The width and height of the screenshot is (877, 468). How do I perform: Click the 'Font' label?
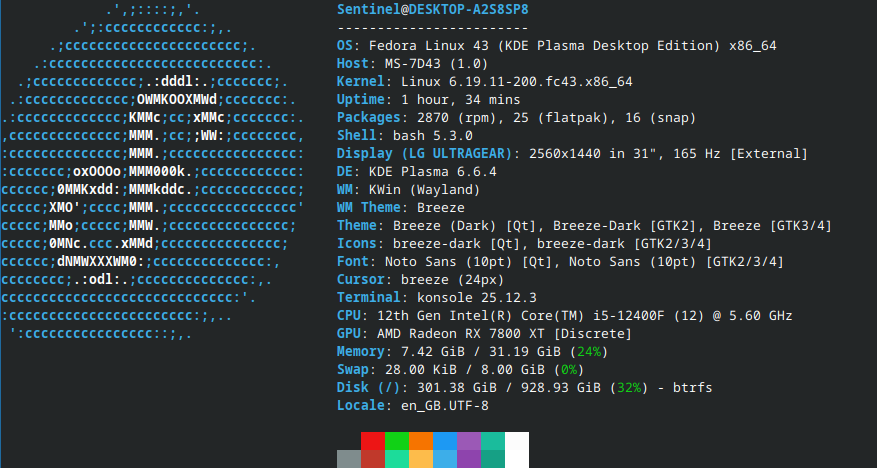coord(353,261)
